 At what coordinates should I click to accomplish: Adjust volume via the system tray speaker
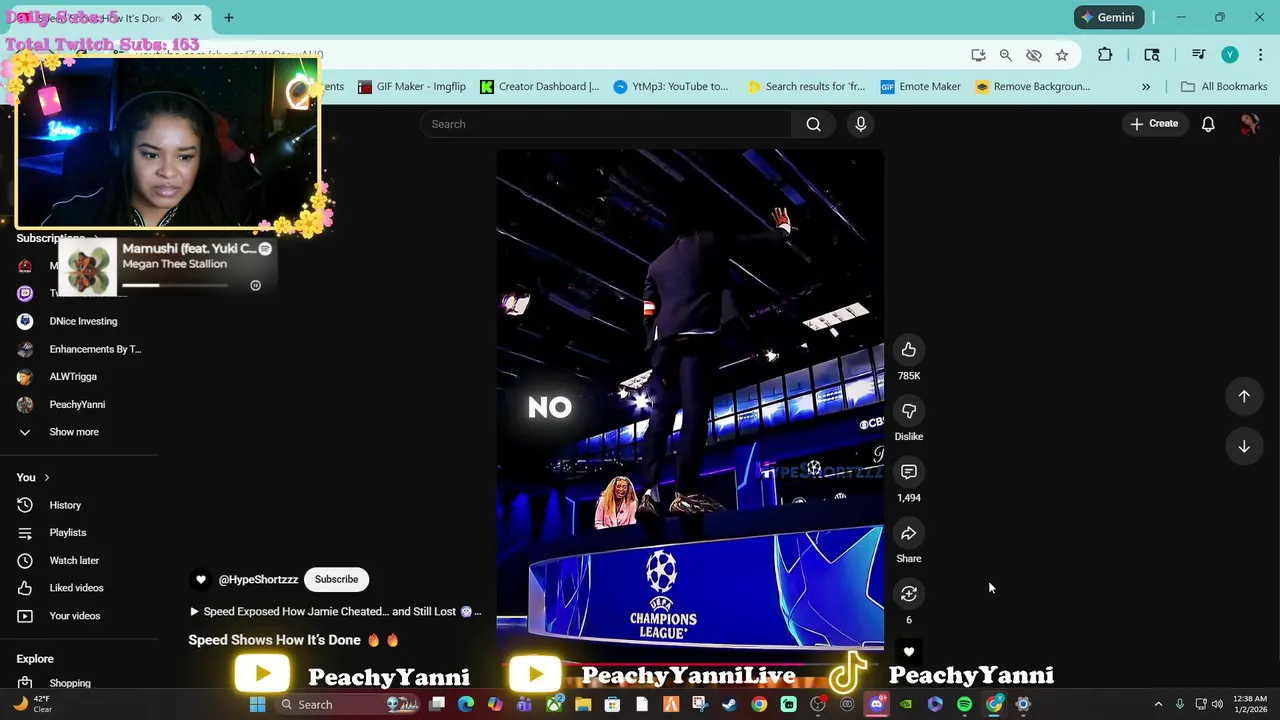(1217, 704)
